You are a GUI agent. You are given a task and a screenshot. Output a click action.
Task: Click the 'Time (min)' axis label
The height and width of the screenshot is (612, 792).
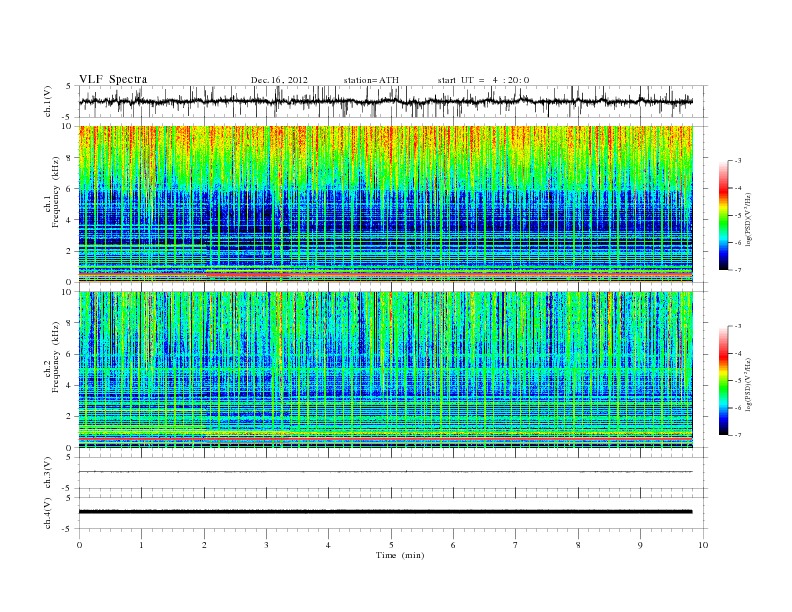[400, 555]
